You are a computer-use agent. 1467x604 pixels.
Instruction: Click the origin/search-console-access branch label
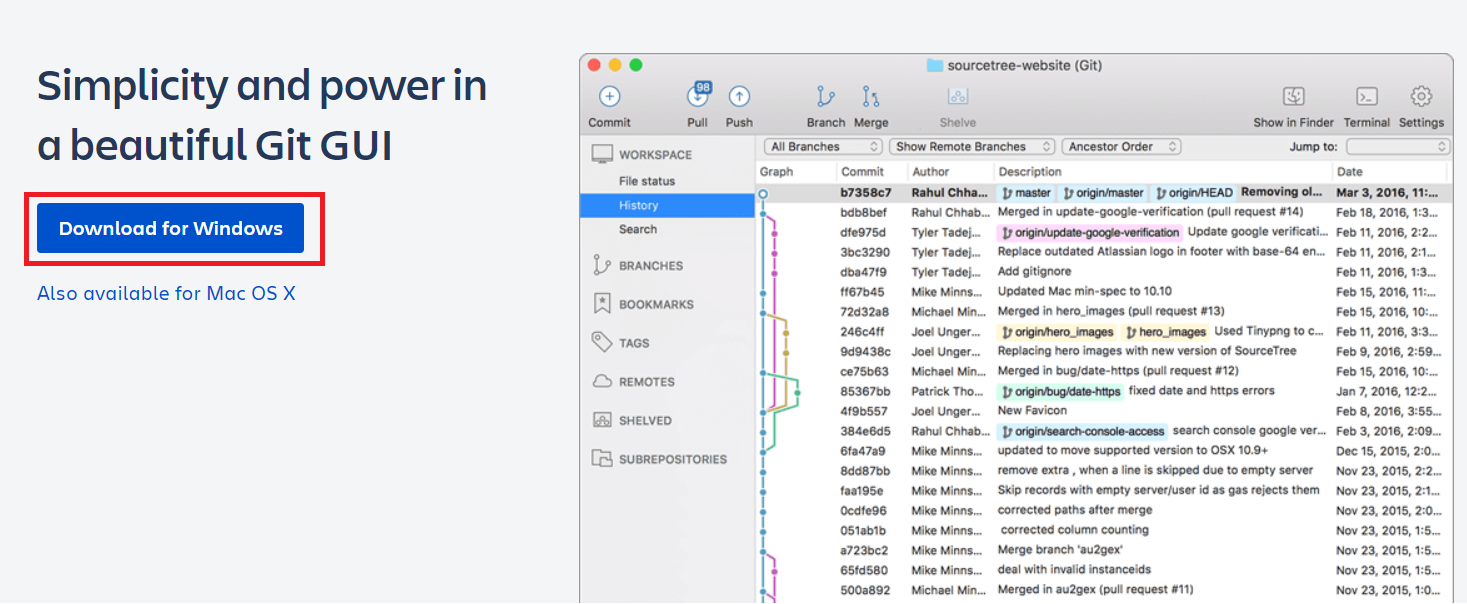(1083, 431)
